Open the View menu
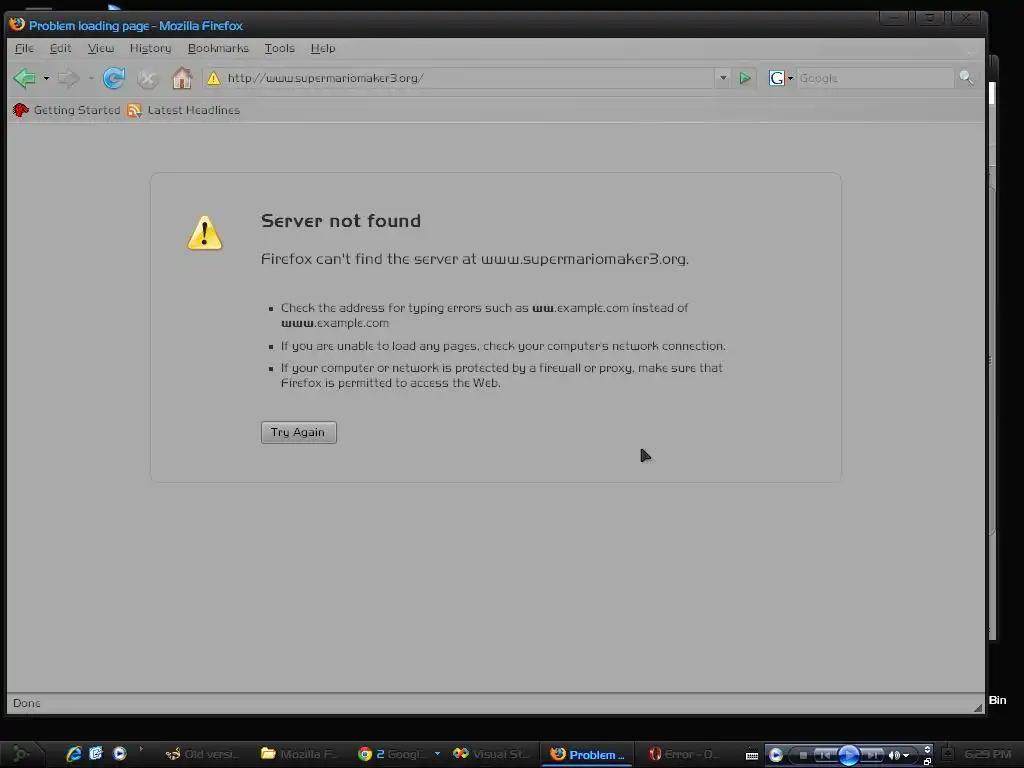The width and height of the screenshot is (1024, 768). pyautogui.click(x=101, y=48)
